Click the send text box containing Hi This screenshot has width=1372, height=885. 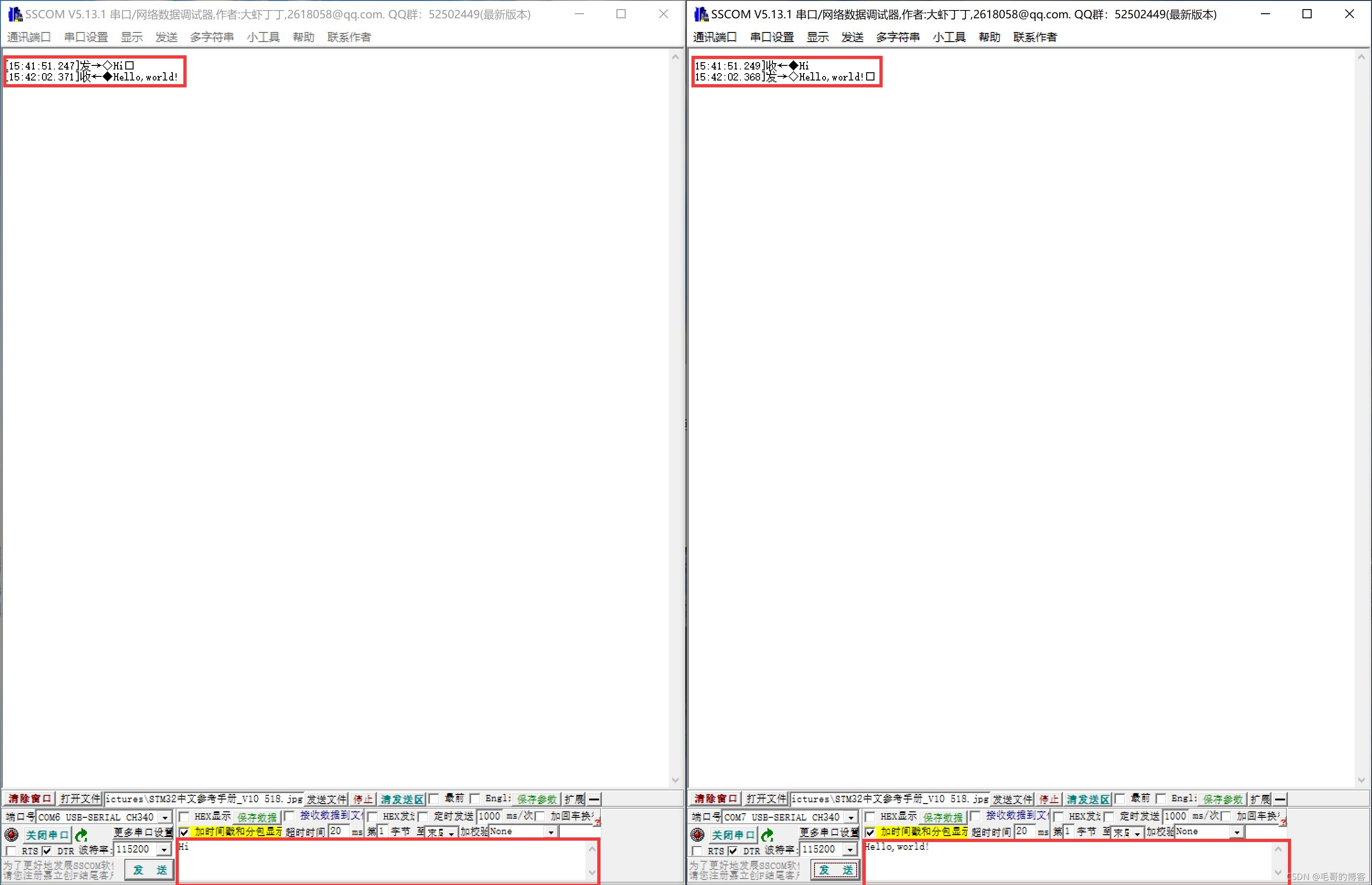point(379,860)
